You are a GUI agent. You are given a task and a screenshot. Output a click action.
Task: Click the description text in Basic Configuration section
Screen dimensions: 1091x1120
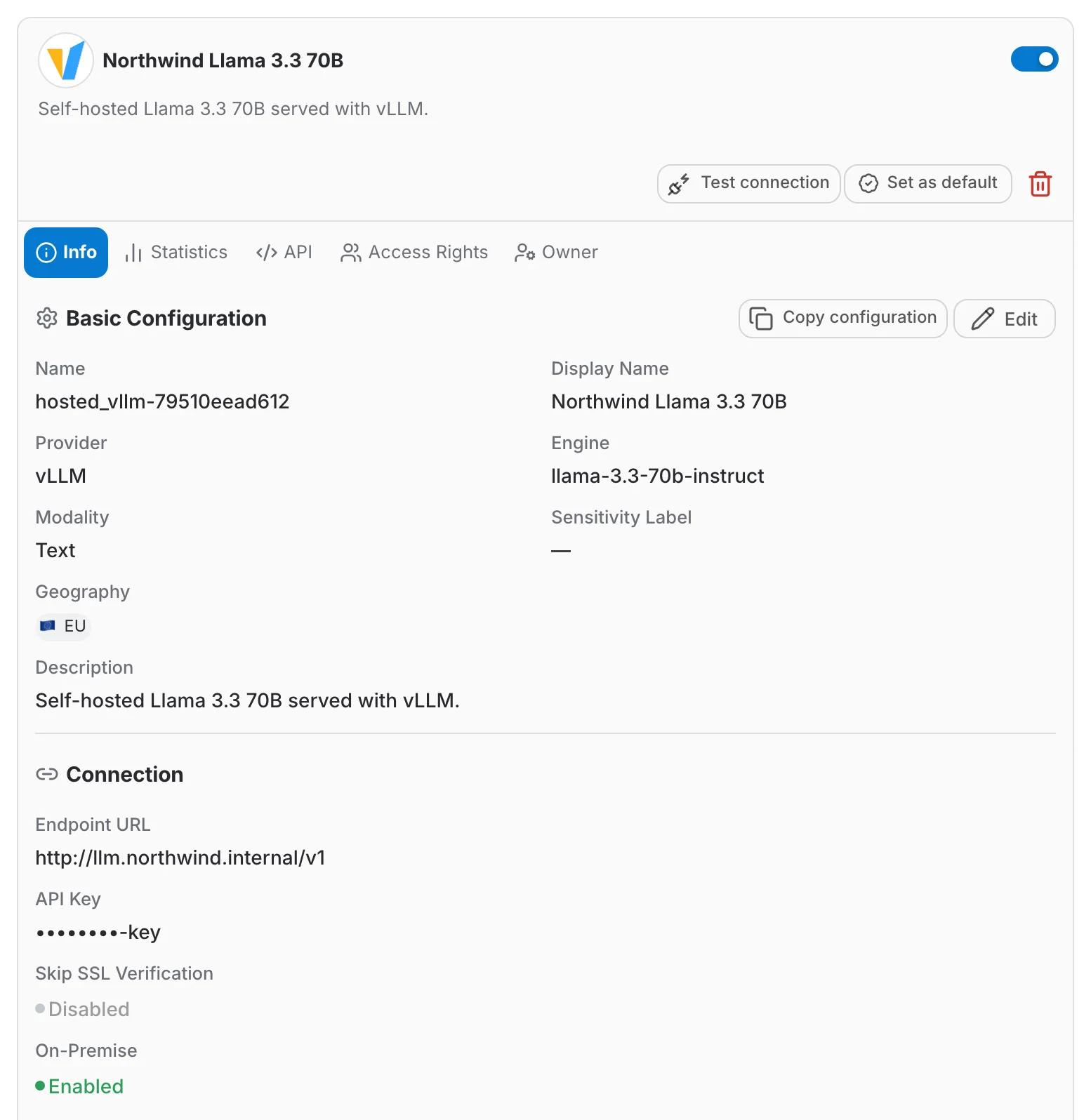click(247, 700)
